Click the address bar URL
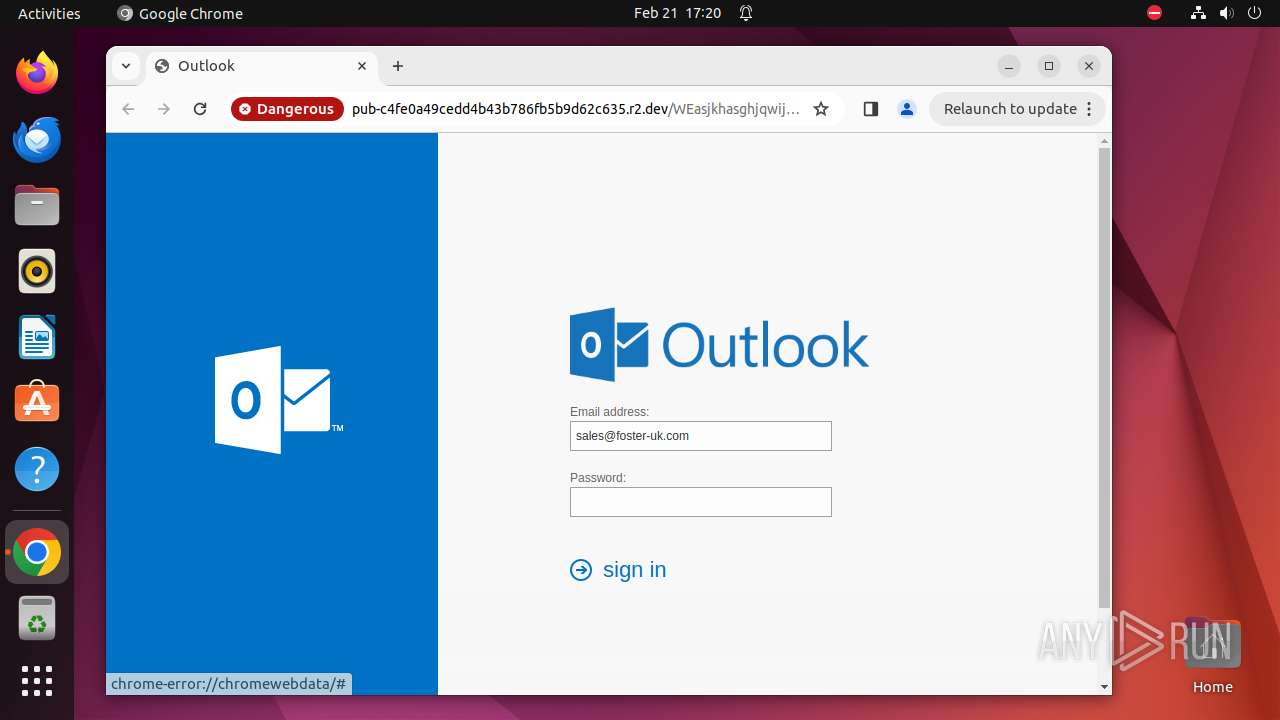 click(576, 109)
